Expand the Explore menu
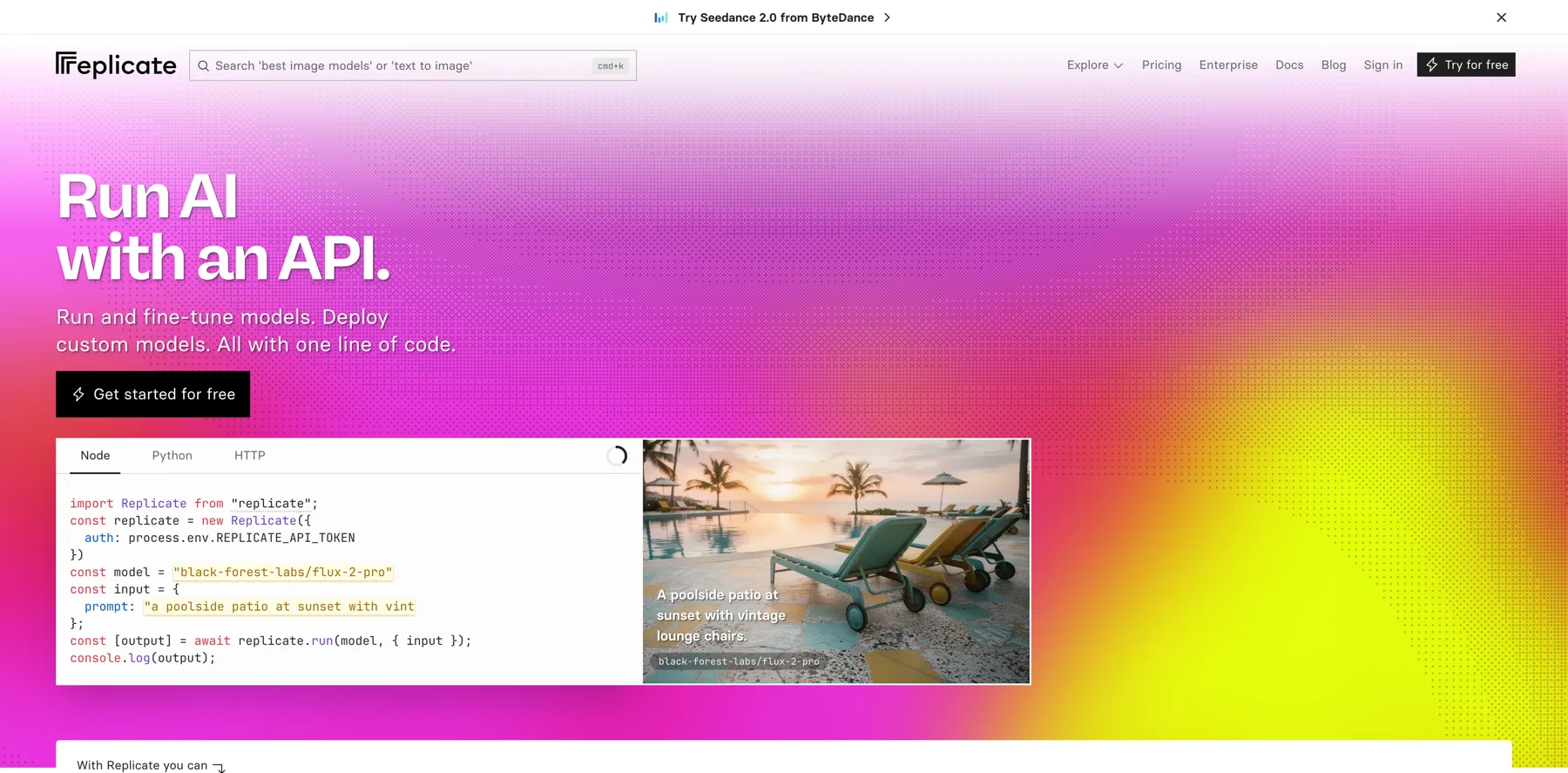1568x773 pixels. tap(1095, 64)
